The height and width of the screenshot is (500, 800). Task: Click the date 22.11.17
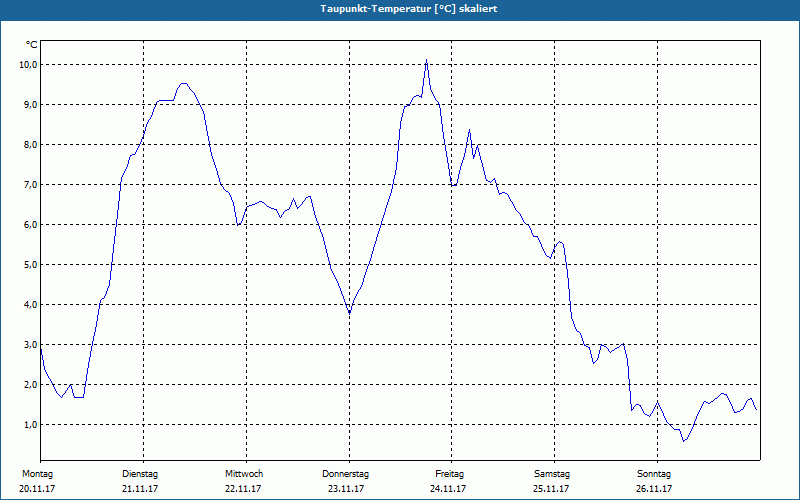[x=243, y=489]
